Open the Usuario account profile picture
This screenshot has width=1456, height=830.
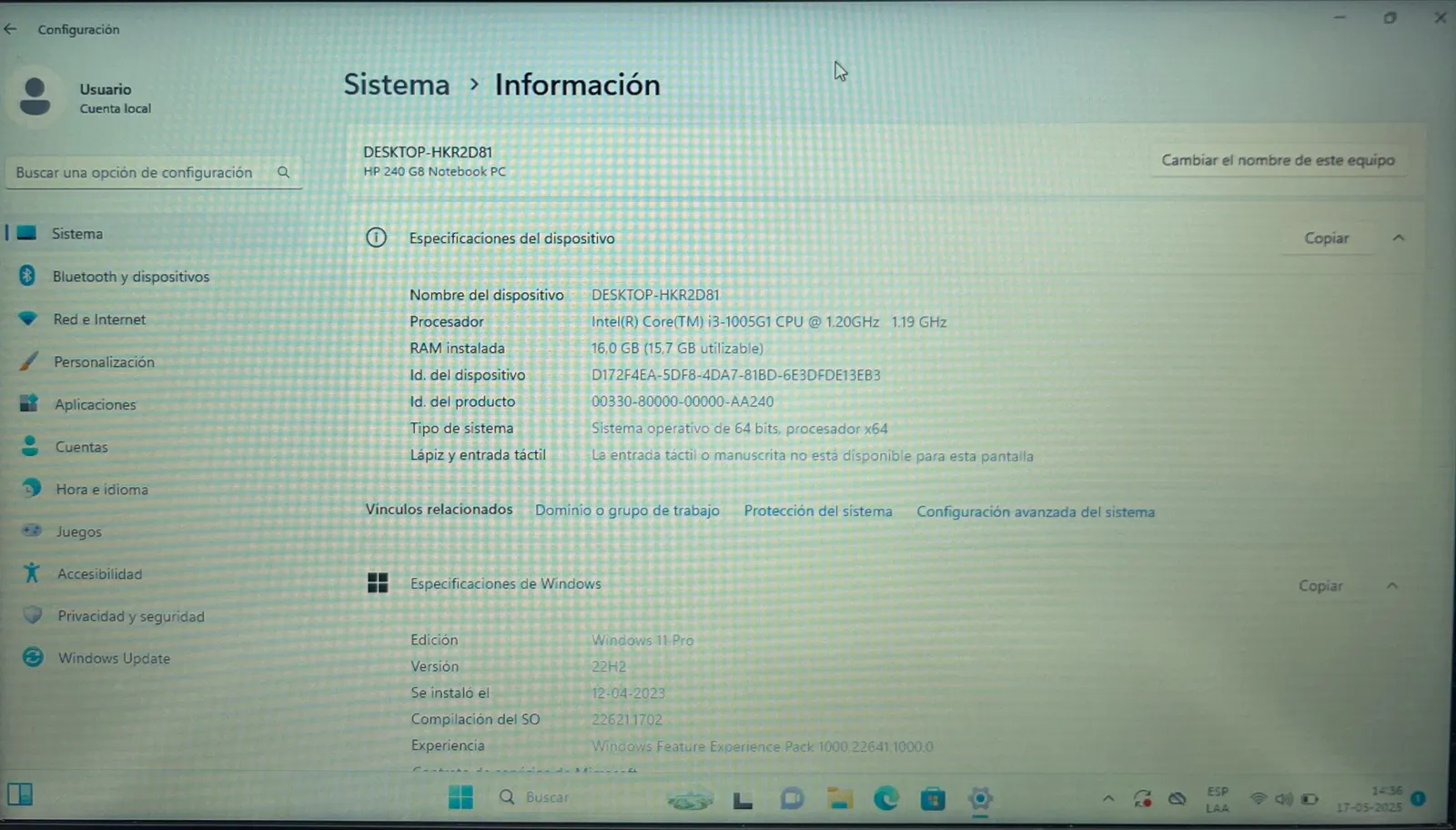coord(35,96)
